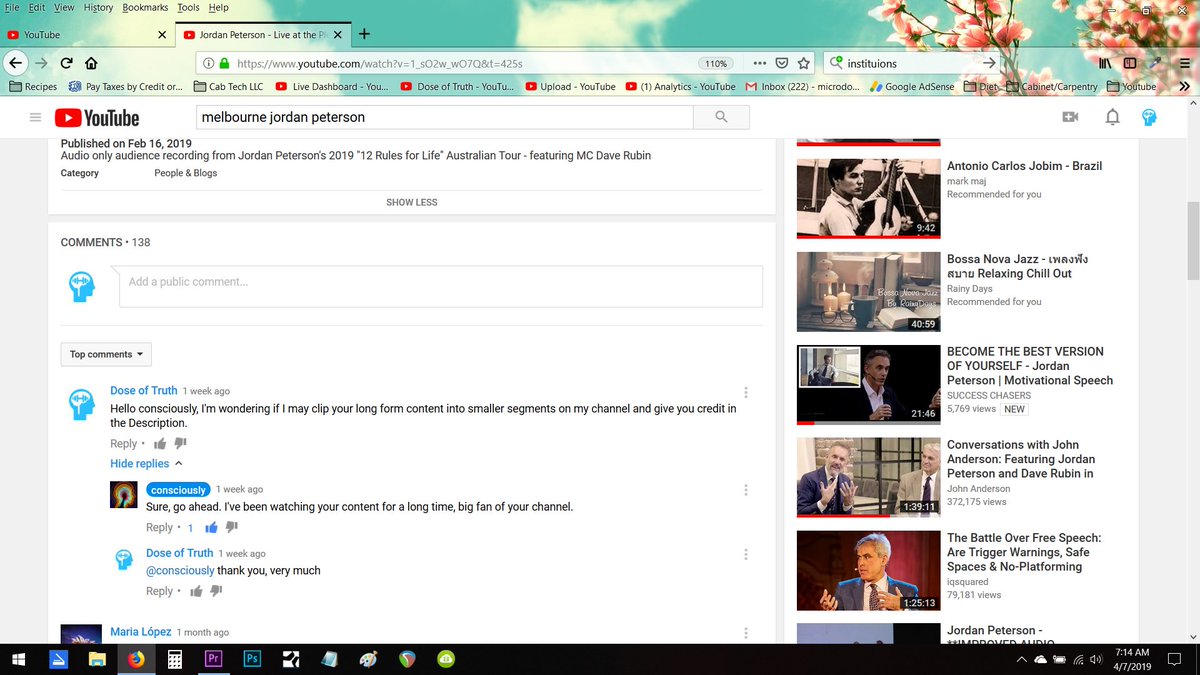Close the Jordan Peterson tab

pos(338,34)
